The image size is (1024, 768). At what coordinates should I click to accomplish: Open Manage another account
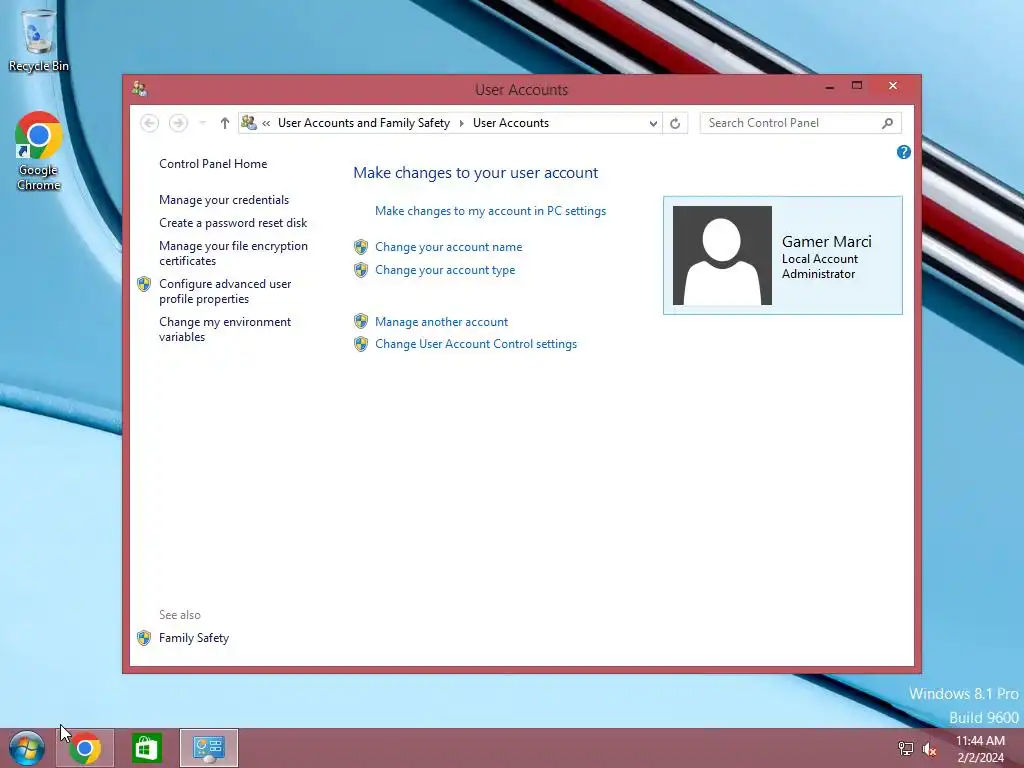(x=441, y=322)
